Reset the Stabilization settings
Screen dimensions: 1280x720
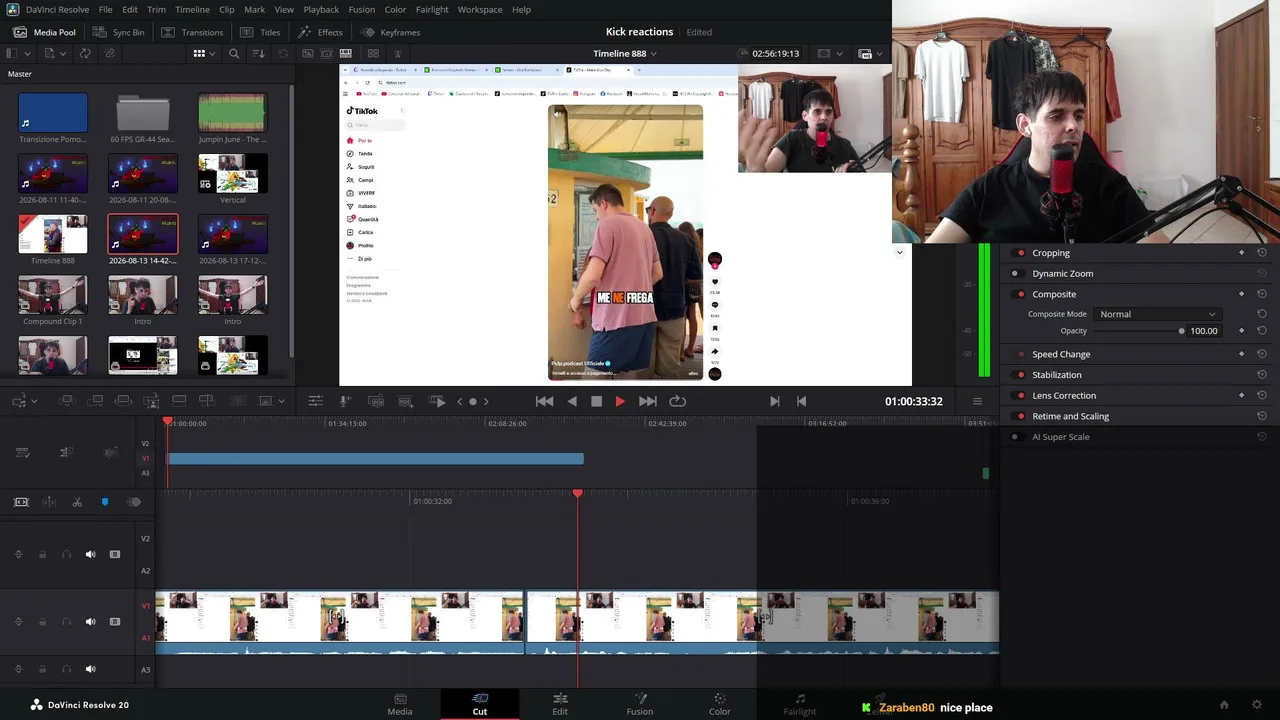[x=1261, y=375]
